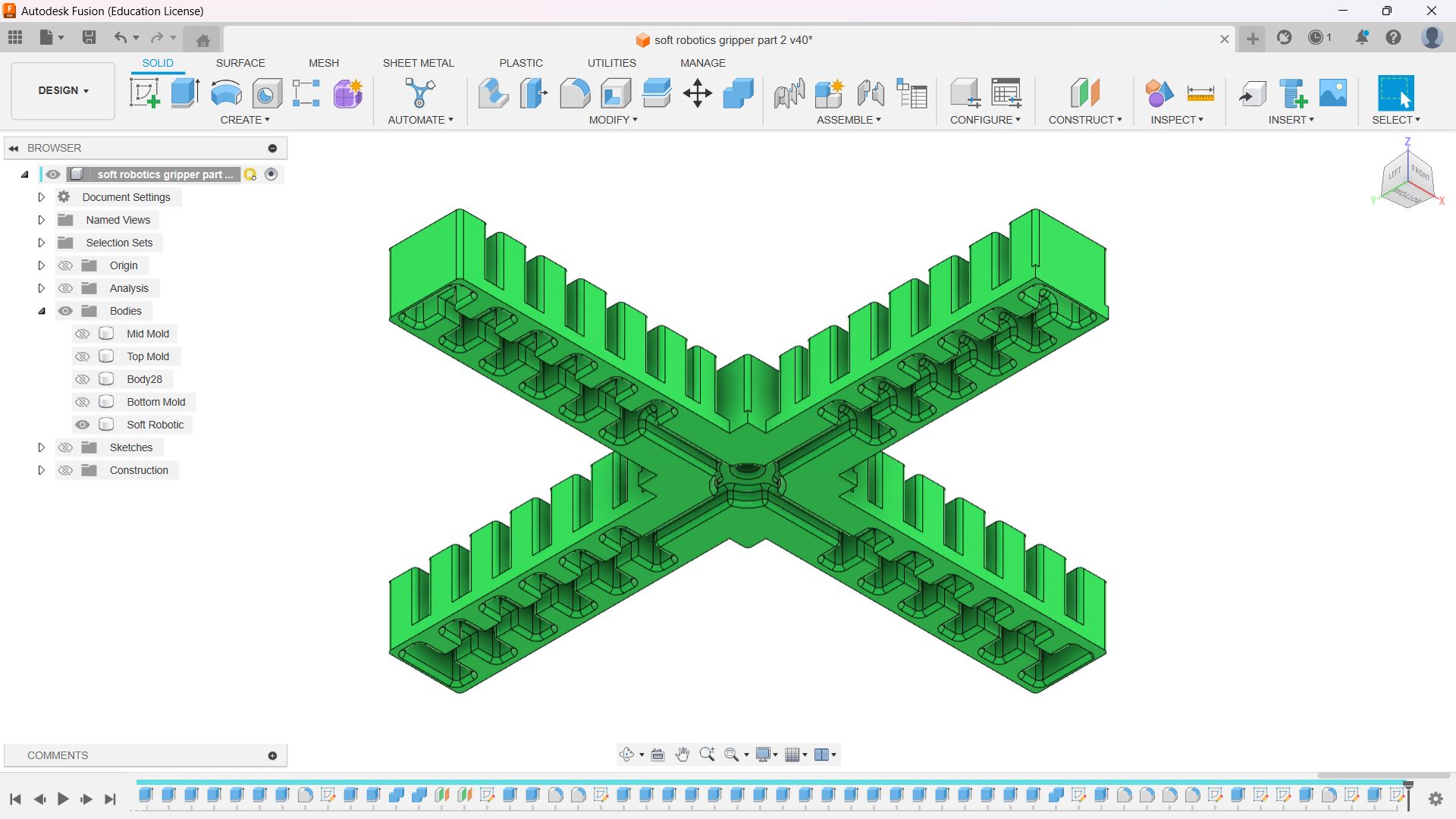Choose the Fillet tool

tap(575, 93)
